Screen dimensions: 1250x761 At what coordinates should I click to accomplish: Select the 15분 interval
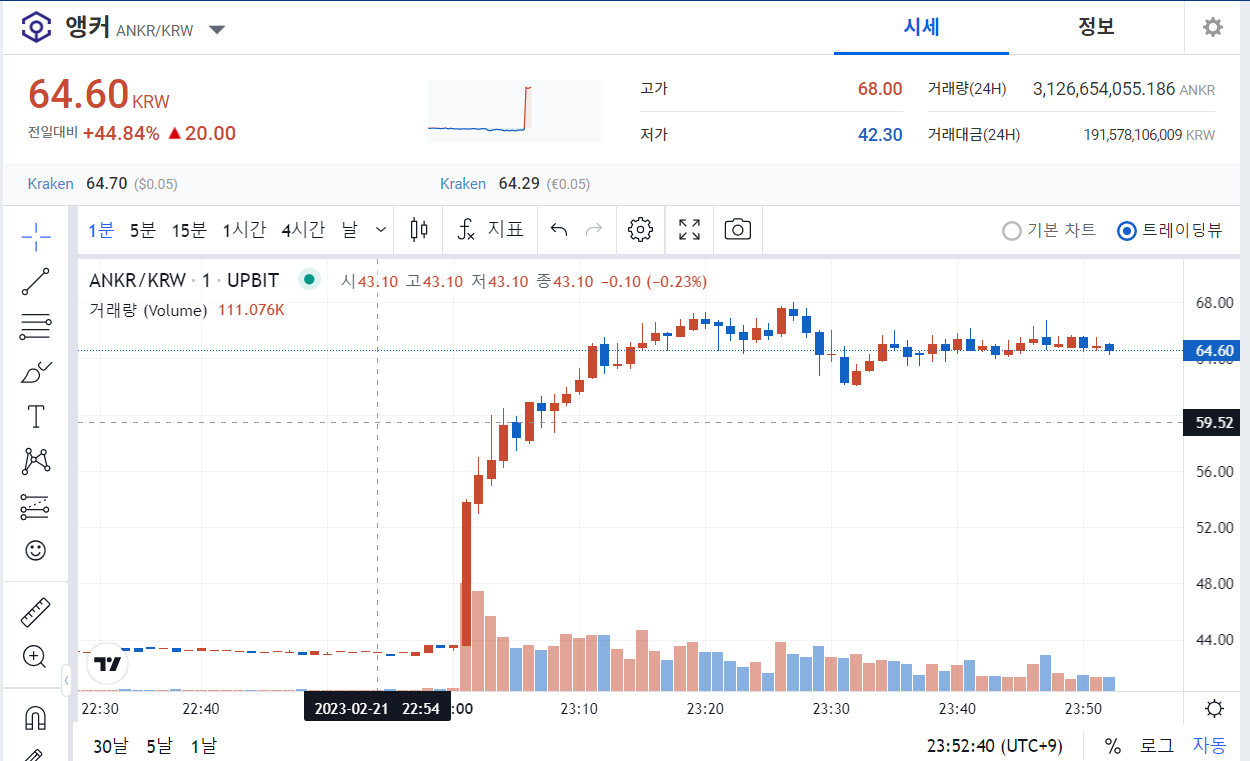189,230
